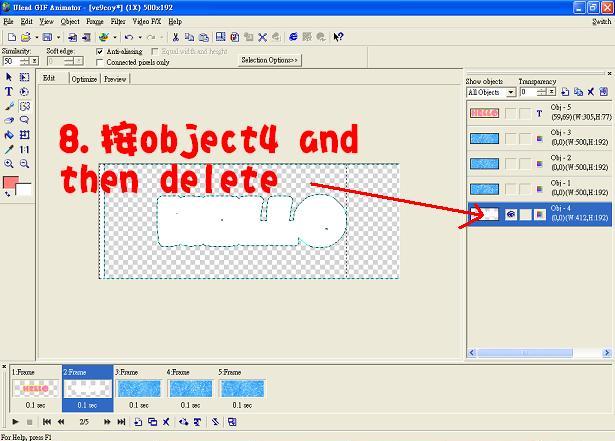
Task: Expand the Similarity value dropdown
Action: [35, 61]
